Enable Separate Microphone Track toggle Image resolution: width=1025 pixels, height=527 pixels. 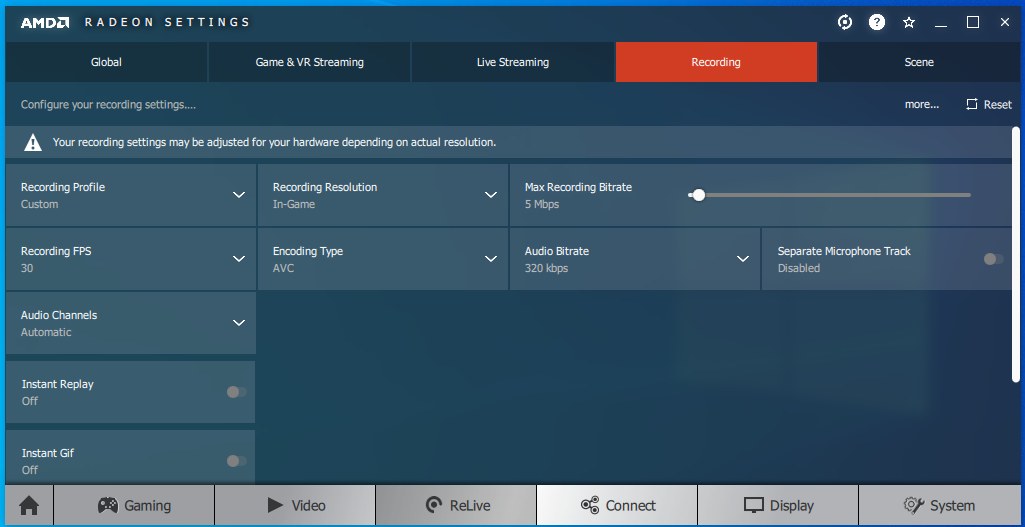coord(992,259)
